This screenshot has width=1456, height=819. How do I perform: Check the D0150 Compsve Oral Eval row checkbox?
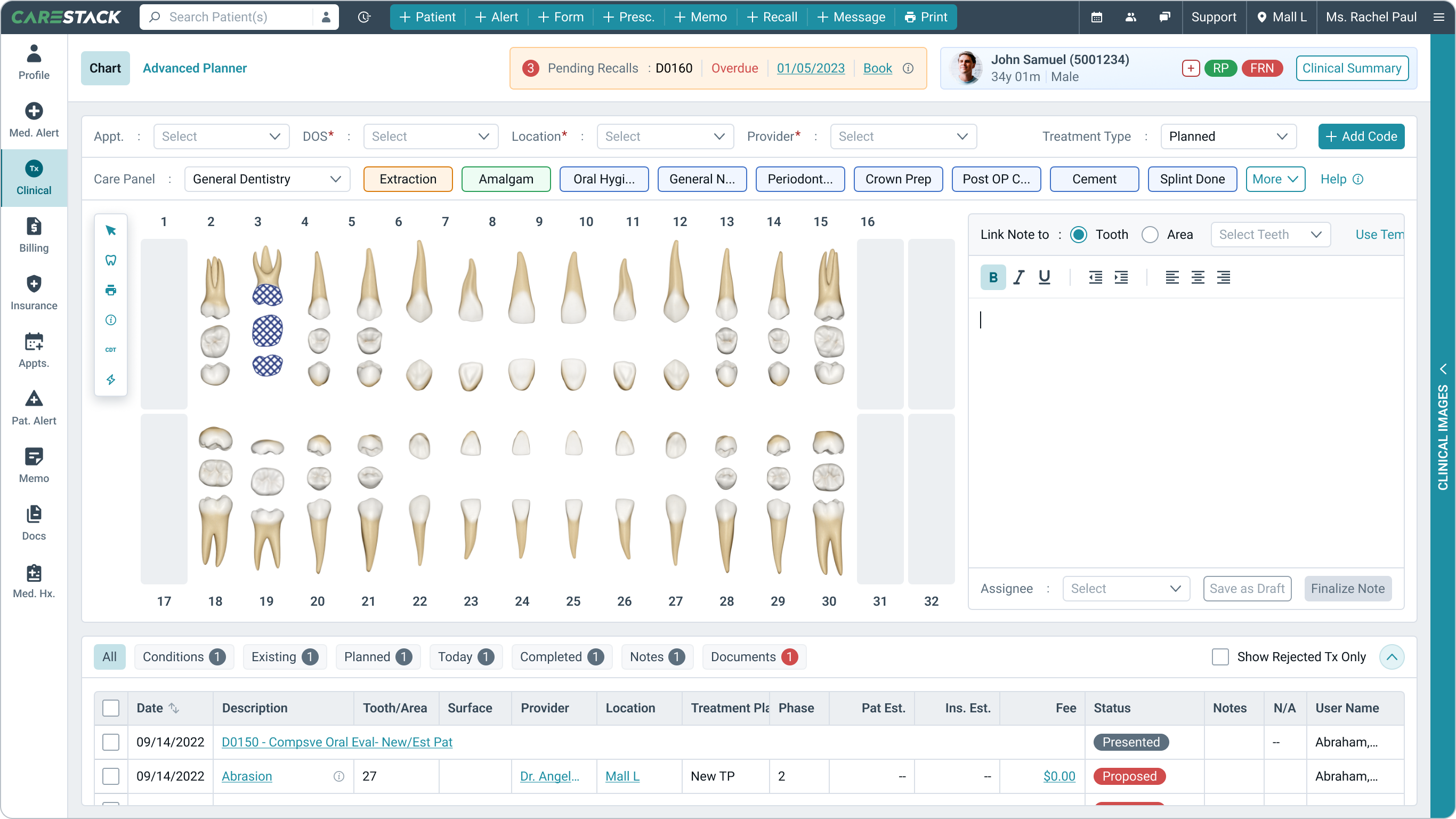111,742
